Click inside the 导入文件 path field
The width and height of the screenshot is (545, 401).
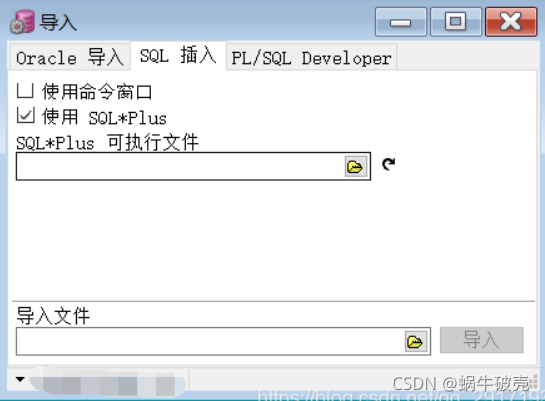coord(210,341)
